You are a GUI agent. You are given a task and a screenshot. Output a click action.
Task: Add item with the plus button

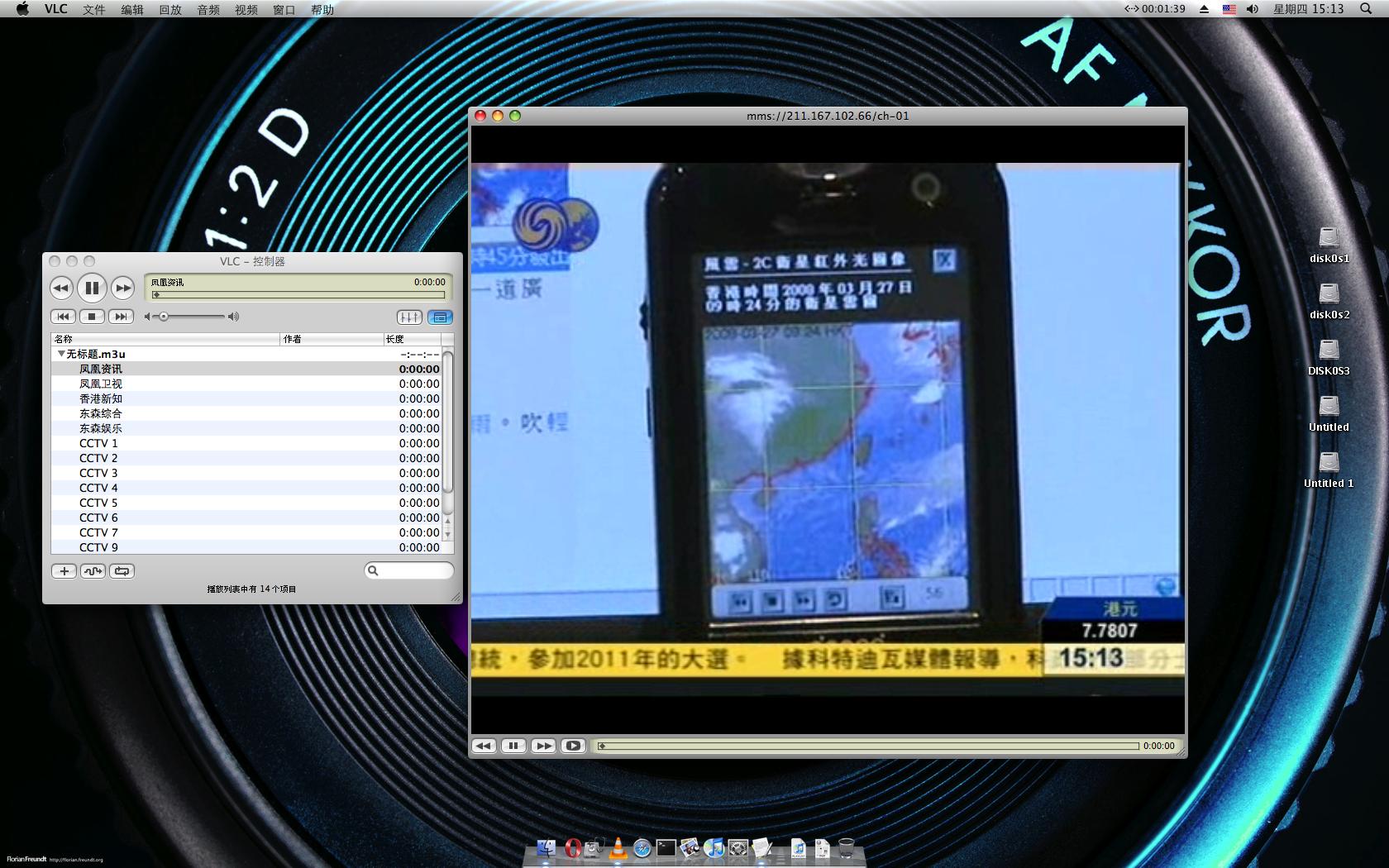(64, 571)
